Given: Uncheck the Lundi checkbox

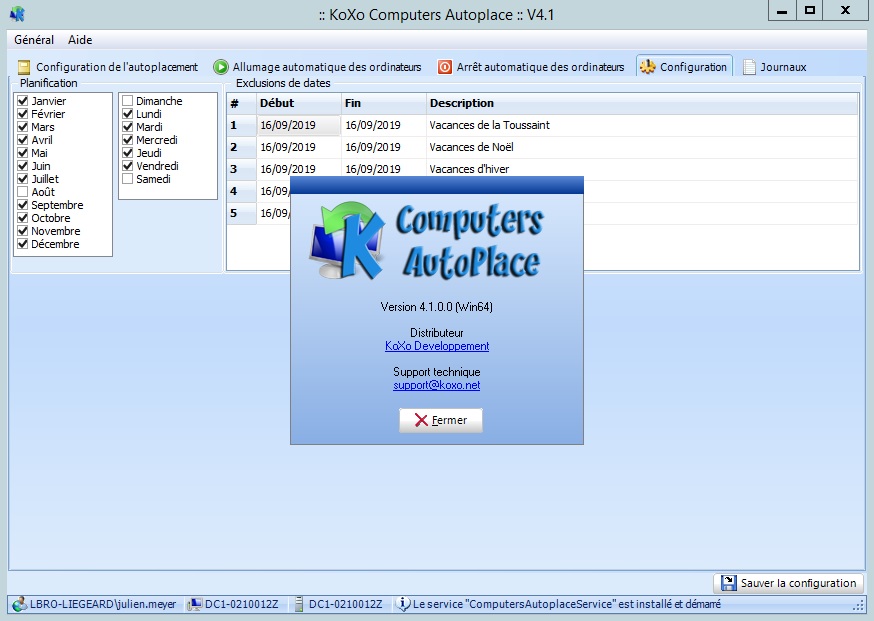Looking at the screenshot, I should point(128,114).
